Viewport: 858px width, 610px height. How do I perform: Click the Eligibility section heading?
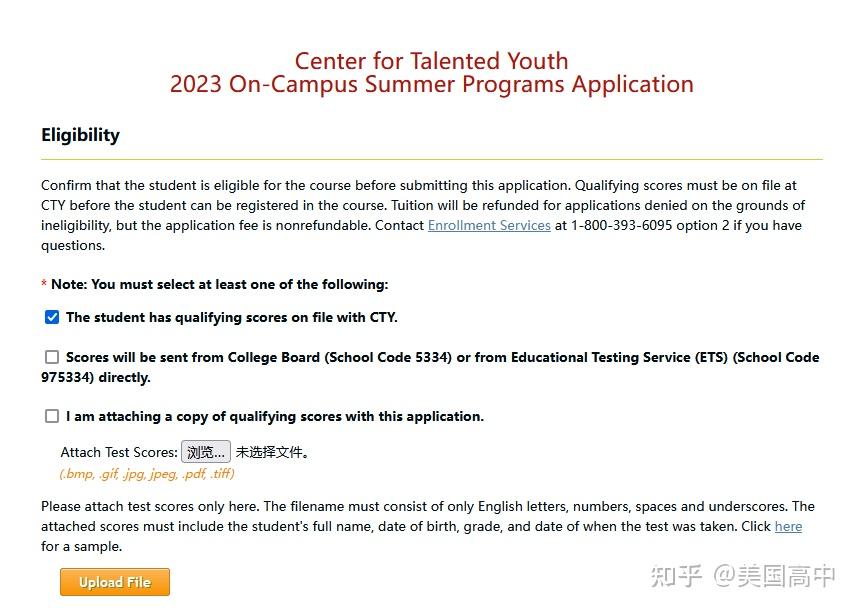click(80, 135)
